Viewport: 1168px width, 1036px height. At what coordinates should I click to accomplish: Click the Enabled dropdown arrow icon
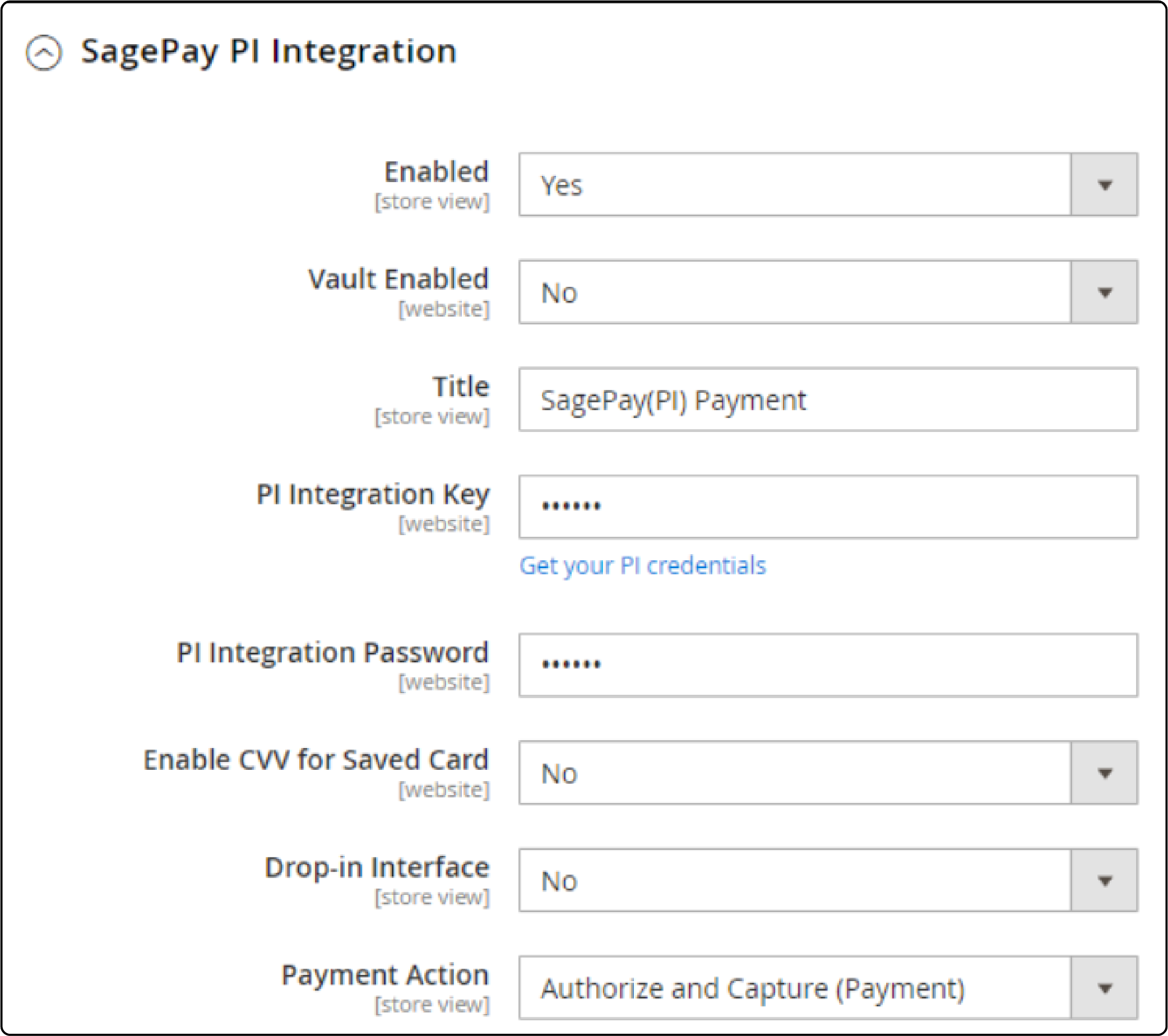1104,184
